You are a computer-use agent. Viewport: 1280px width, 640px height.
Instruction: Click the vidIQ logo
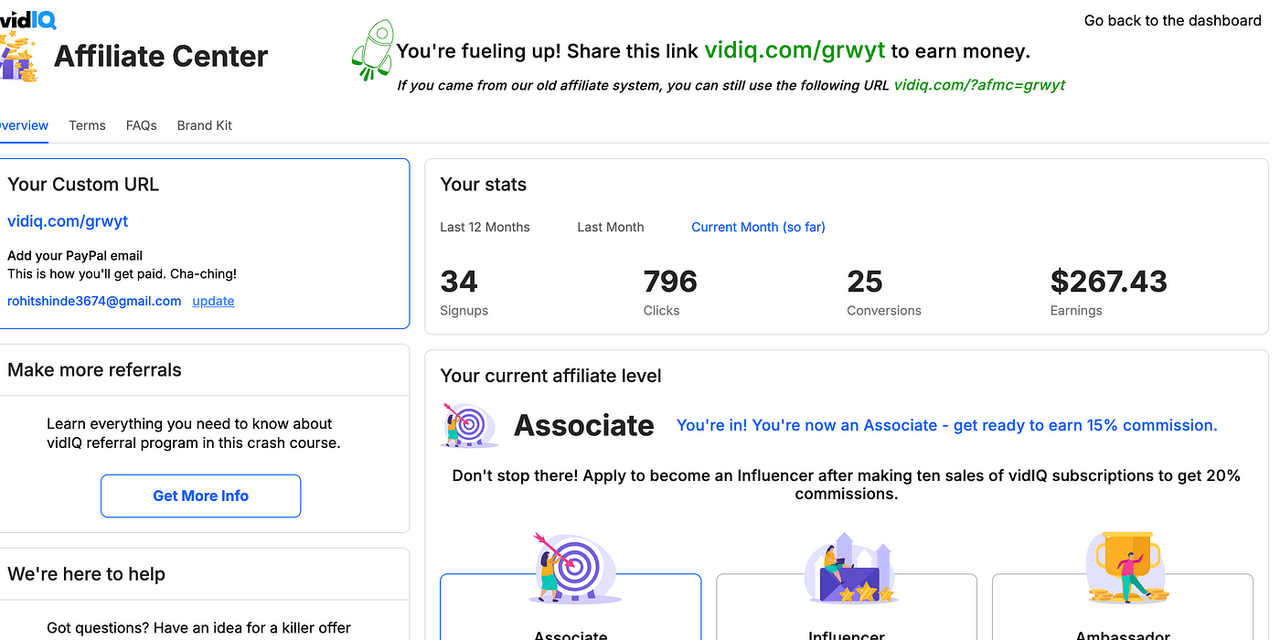pyautogui.click(x=28, y=18)
